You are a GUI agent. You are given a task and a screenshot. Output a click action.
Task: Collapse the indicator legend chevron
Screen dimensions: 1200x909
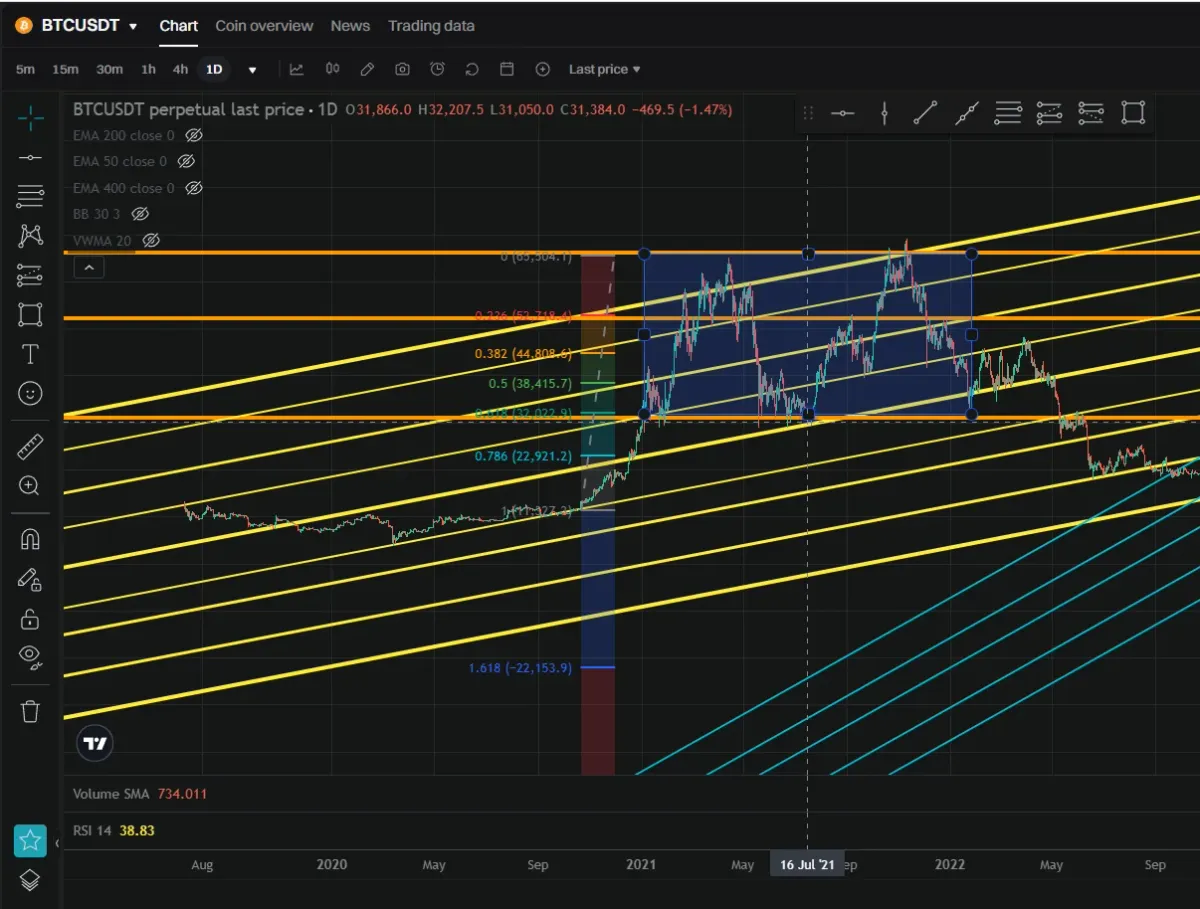(x=89, y=267)
